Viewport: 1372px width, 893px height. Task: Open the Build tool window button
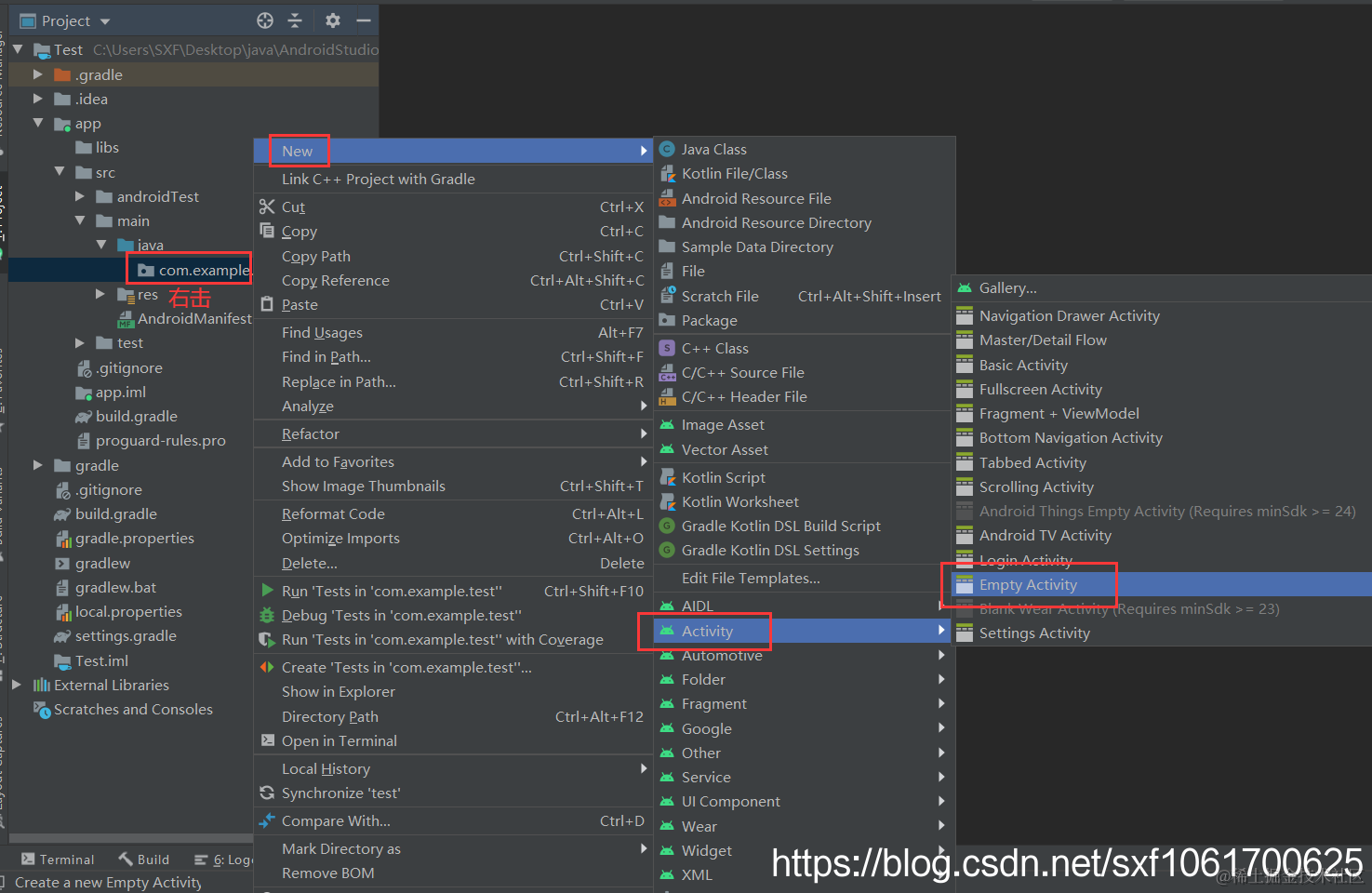coord(144,860)
